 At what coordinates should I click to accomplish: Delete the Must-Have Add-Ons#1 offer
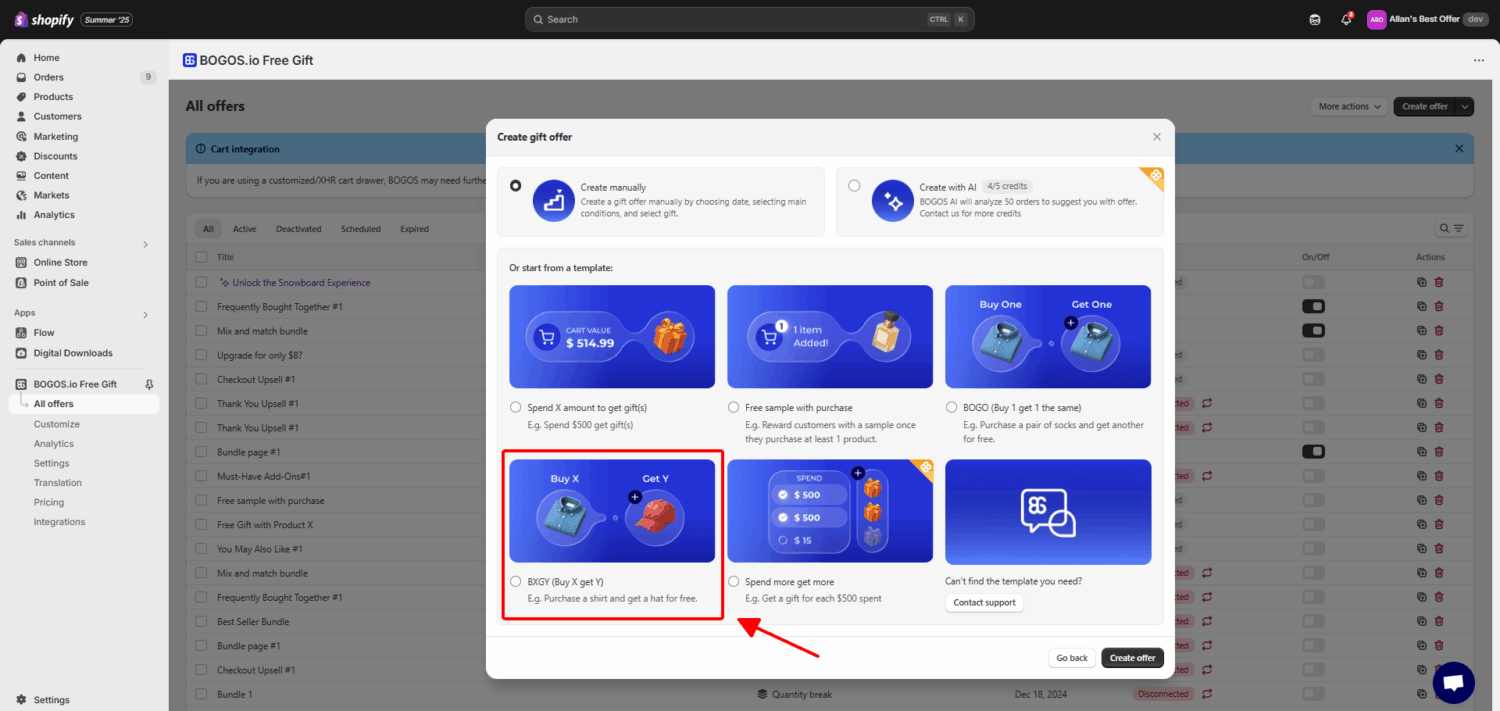[1439, 476]
